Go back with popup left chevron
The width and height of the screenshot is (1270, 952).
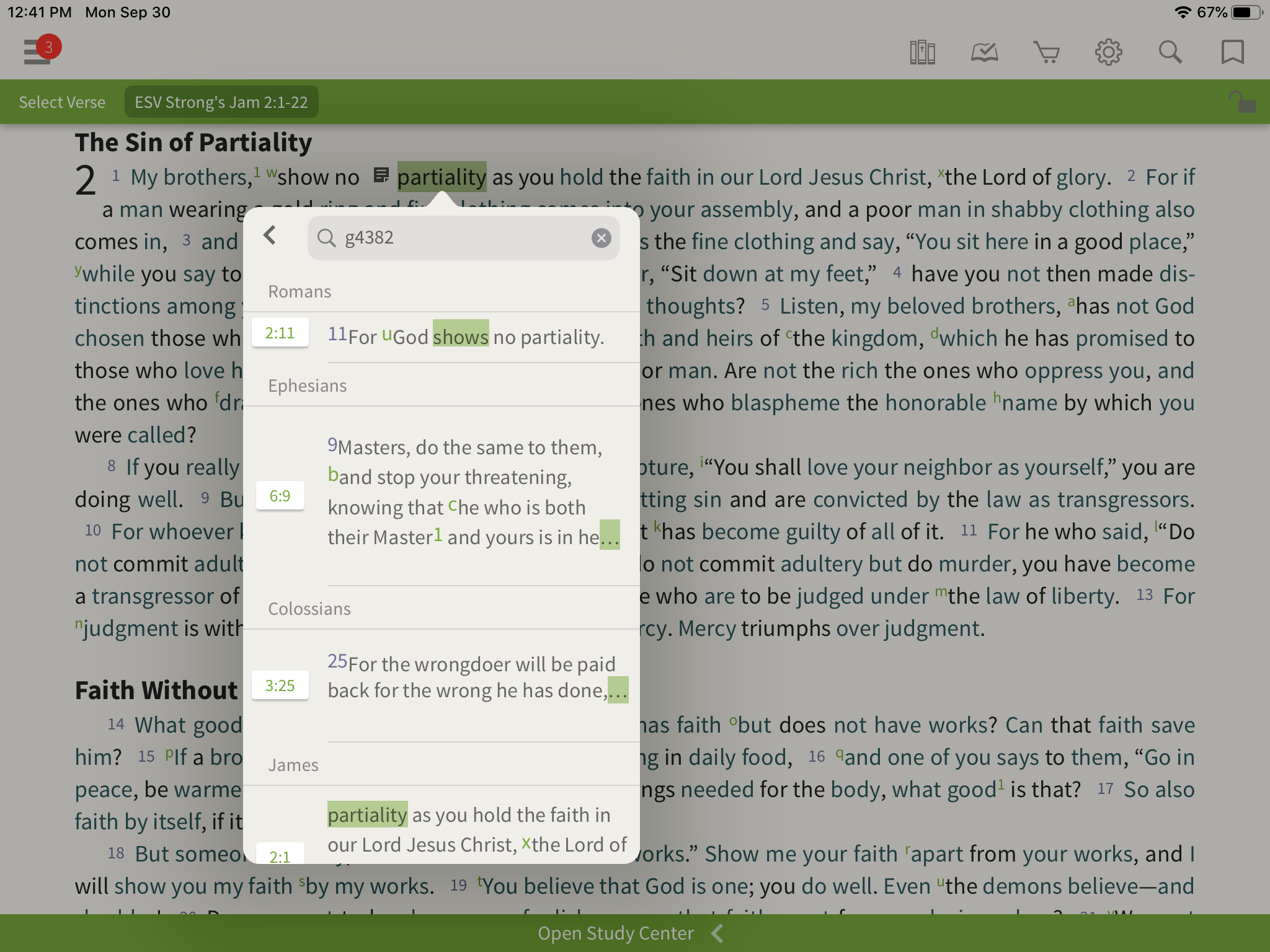click(x=270, y=236)
